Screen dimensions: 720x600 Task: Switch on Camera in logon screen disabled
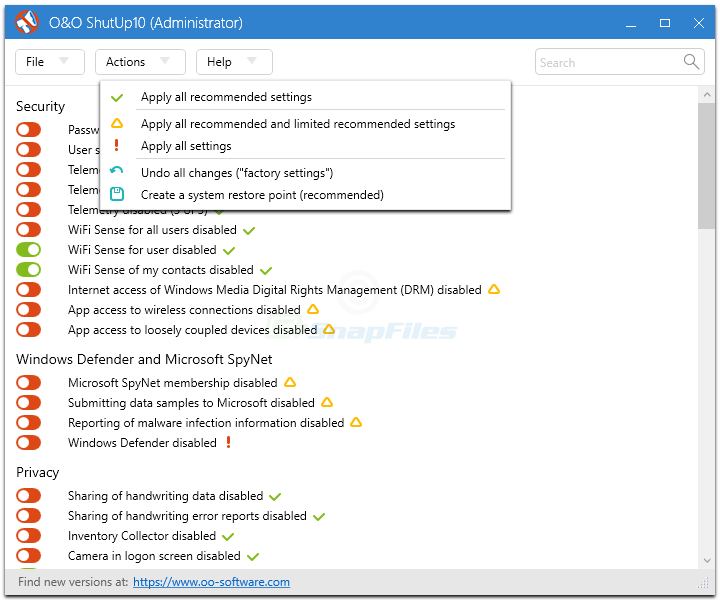pyautogui.click(x=28, y=556)
